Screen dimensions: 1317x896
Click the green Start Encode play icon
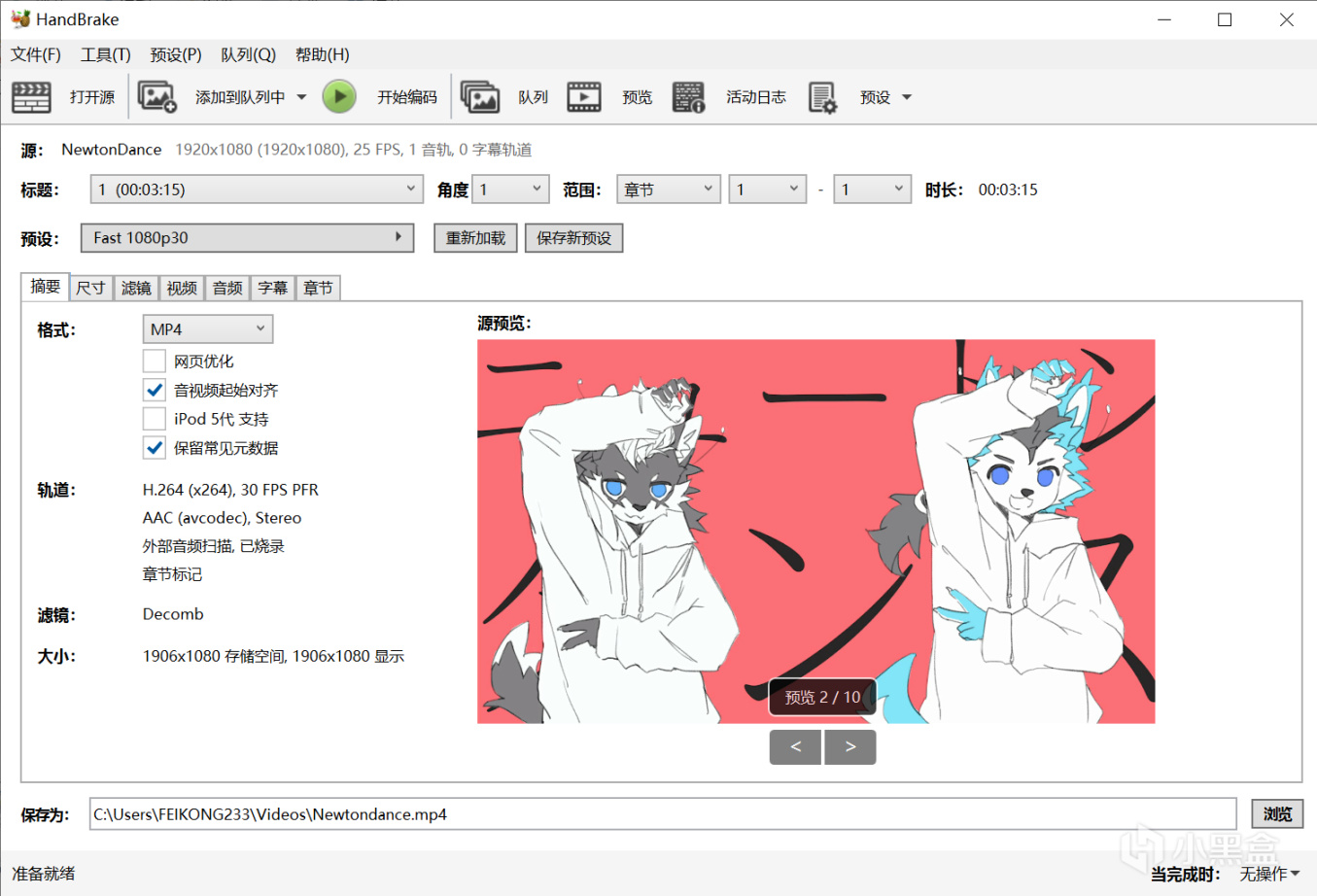pos(339,97)
